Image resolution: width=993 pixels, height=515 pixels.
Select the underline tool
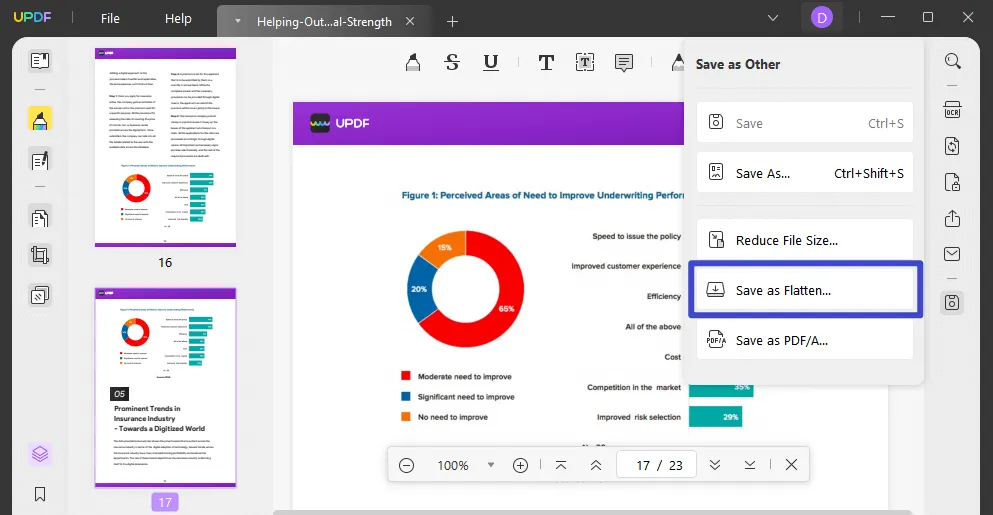(491, 62)
